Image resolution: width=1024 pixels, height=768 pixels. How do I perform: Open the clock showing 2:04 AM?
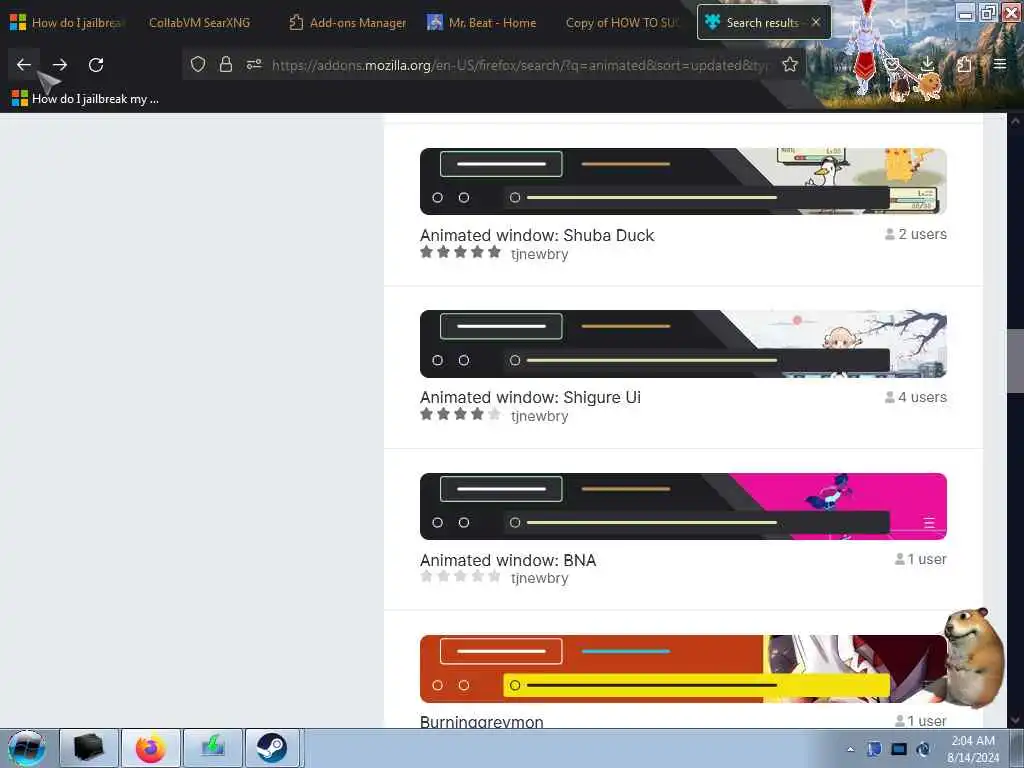coord(973,749)
